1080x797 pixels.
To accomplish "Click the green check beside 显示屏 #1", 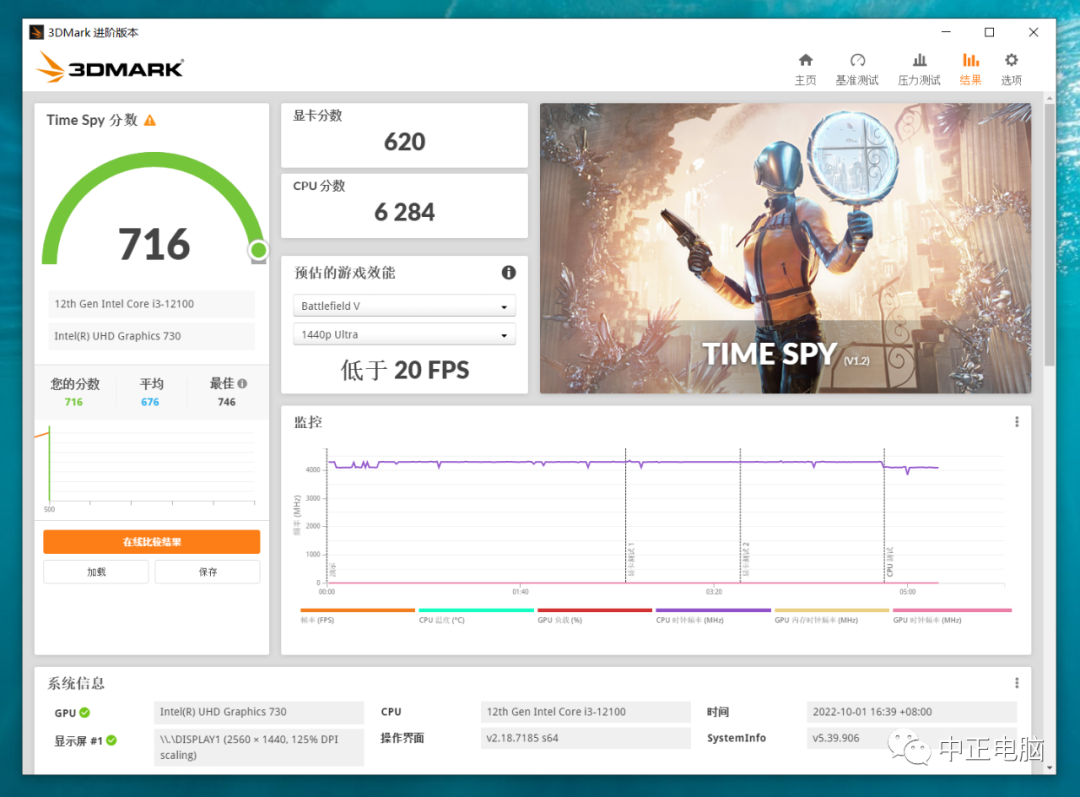I will tap(112, 740).
